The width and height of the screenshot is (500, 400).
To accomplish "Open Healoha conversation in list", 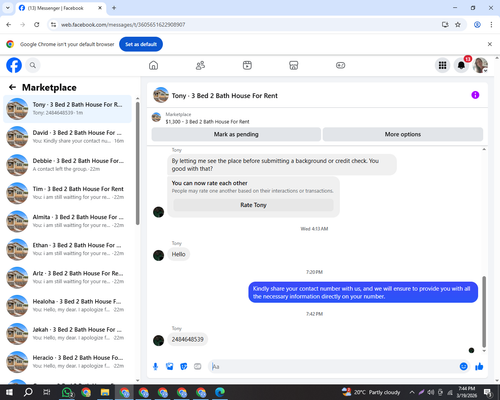I will (67, 306).
